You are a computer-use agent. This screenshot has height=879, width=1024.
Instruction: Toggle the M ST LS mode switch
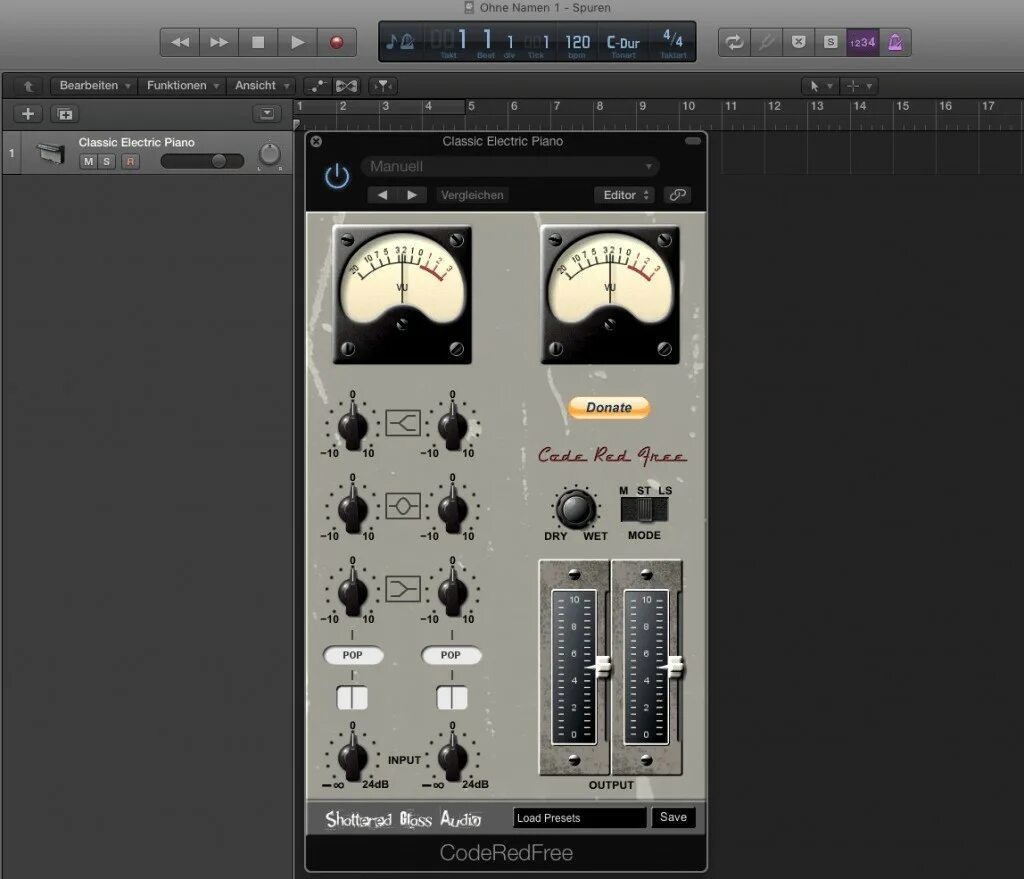[644, 509]
